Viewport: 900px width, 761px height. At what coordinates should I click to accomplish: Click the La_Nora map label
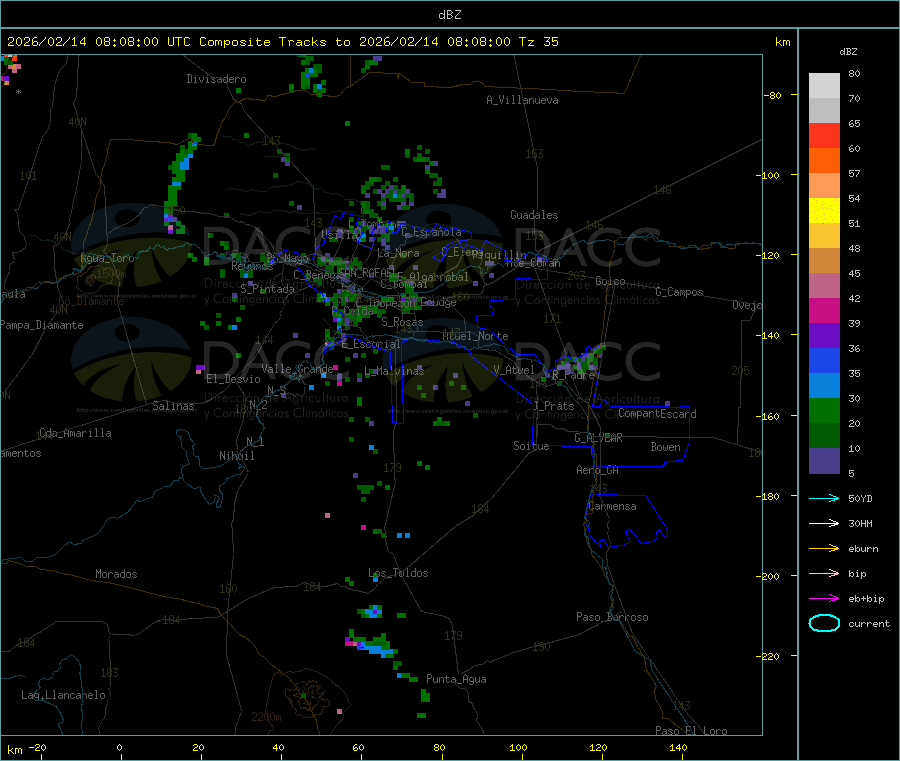point(398,253)
